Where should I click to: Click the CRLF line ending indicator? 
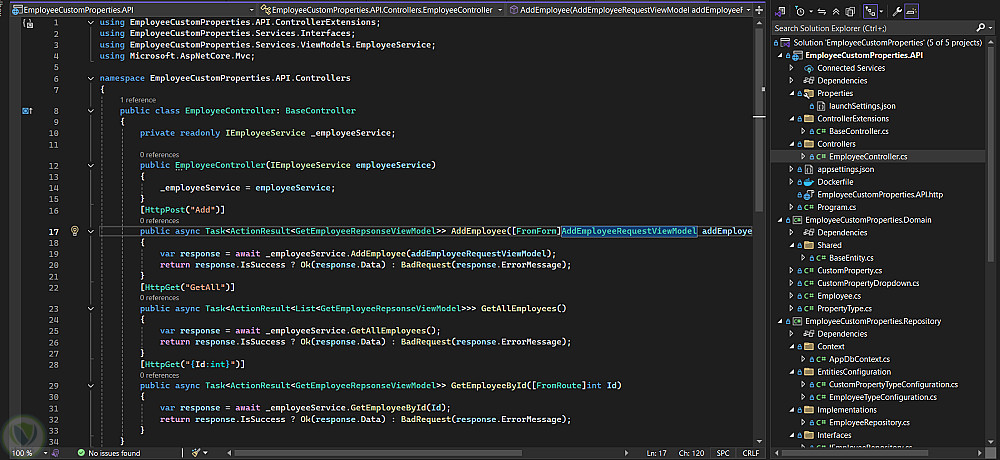point(751,453)
